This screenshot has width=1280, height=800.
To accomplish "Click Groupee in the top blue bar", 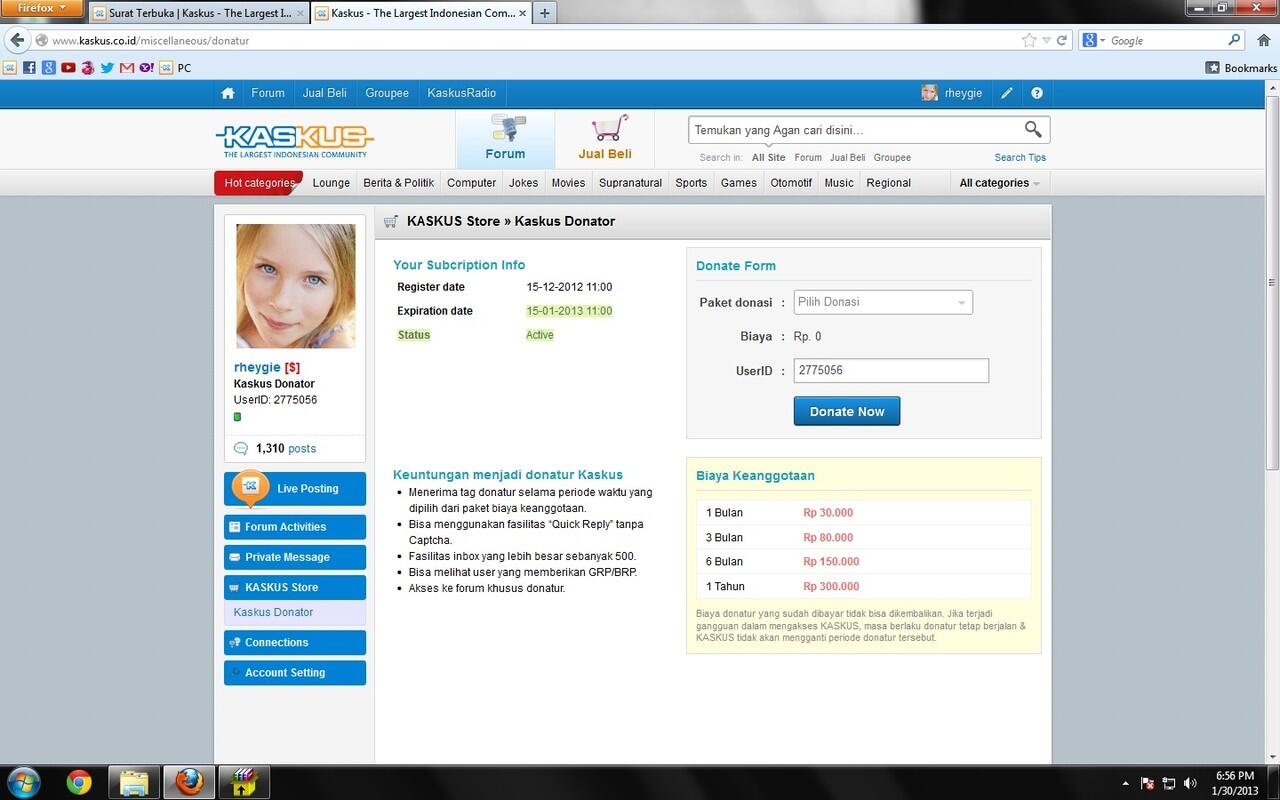I will [x=387, y=93].
